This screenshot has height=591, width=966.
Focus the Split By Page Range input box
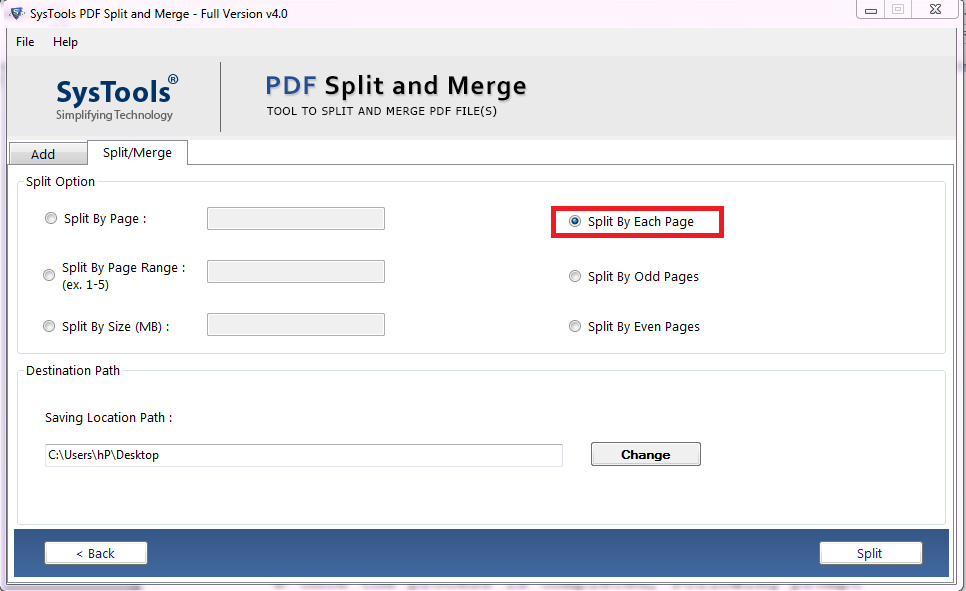[x=295, y=272]
